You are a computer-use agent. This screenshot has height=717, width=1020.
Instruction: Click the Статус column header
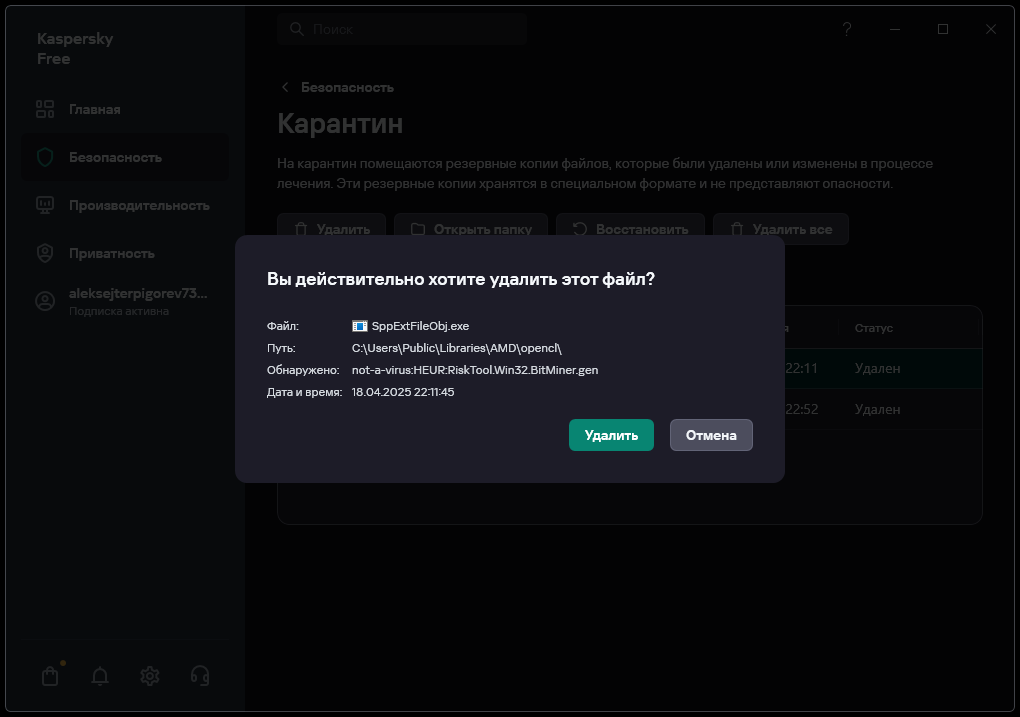[874, 328]
